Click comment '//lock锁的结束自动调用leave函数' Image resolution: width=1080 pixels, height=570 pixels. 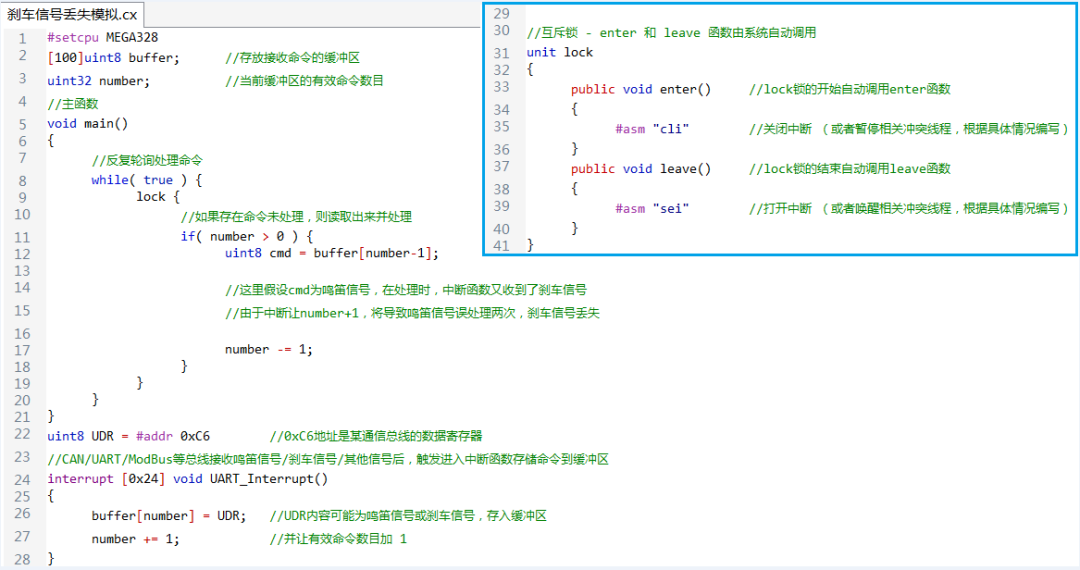point(850,169)
